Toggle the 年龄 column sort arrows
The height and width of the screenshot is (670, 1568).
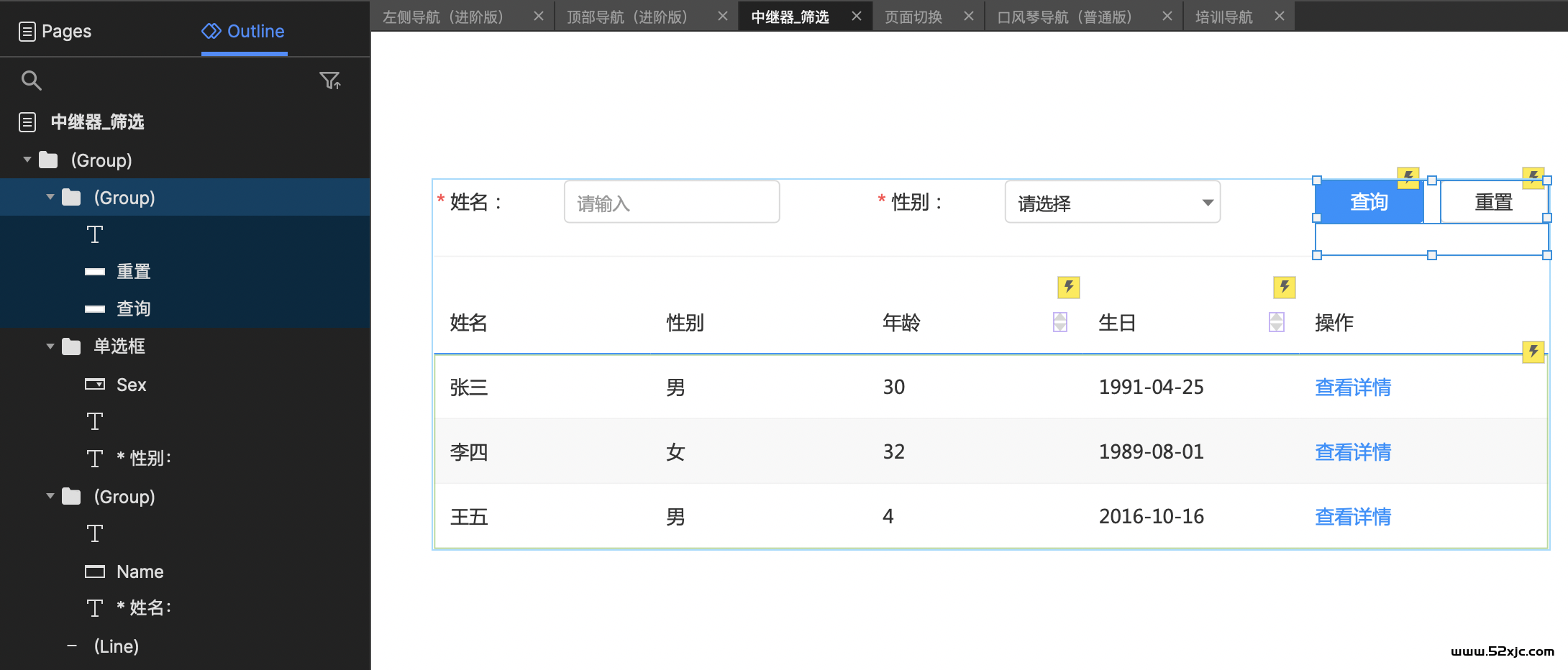pyautogui.click(x=1060, y=322)
